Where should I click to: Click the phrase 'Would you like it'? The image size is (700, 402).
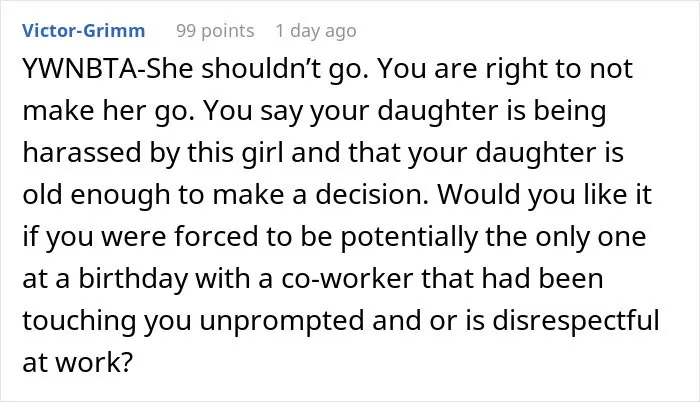point(545,195)
